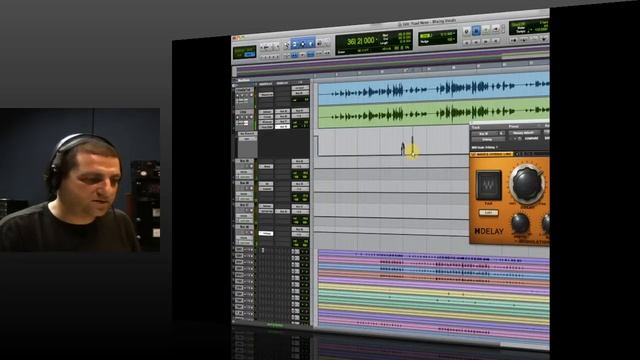Select the Zoomer tool in the toolbar
640x360 pixels.
pyautogui.click(x=287, y=44)
